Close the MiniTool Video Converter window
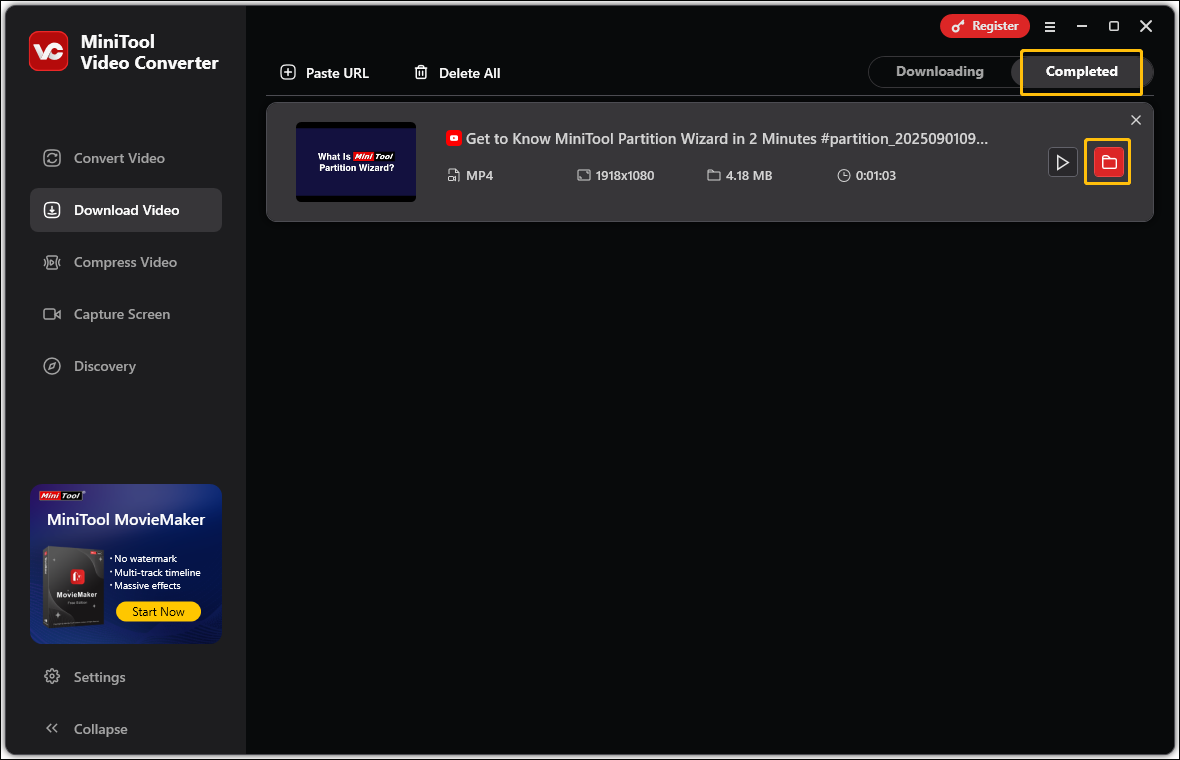Image resolution: width=1180 pixels, height=760 pixels. [x=1146, y=26]
